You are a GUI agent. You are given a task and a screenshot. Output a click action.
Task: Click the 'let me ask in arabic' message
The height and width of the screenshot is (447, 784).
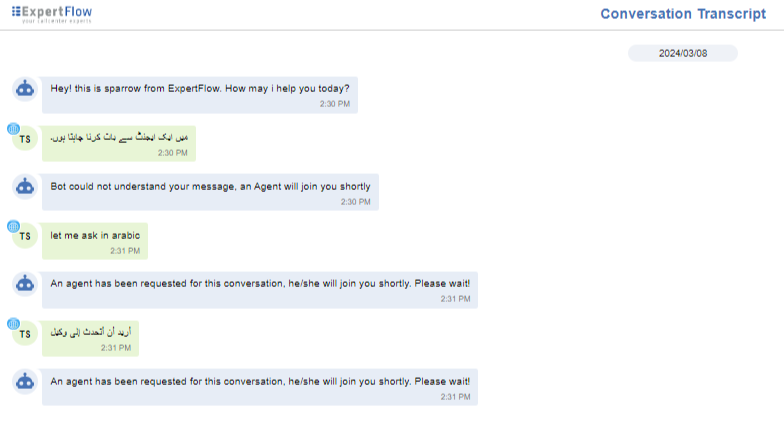94,241
